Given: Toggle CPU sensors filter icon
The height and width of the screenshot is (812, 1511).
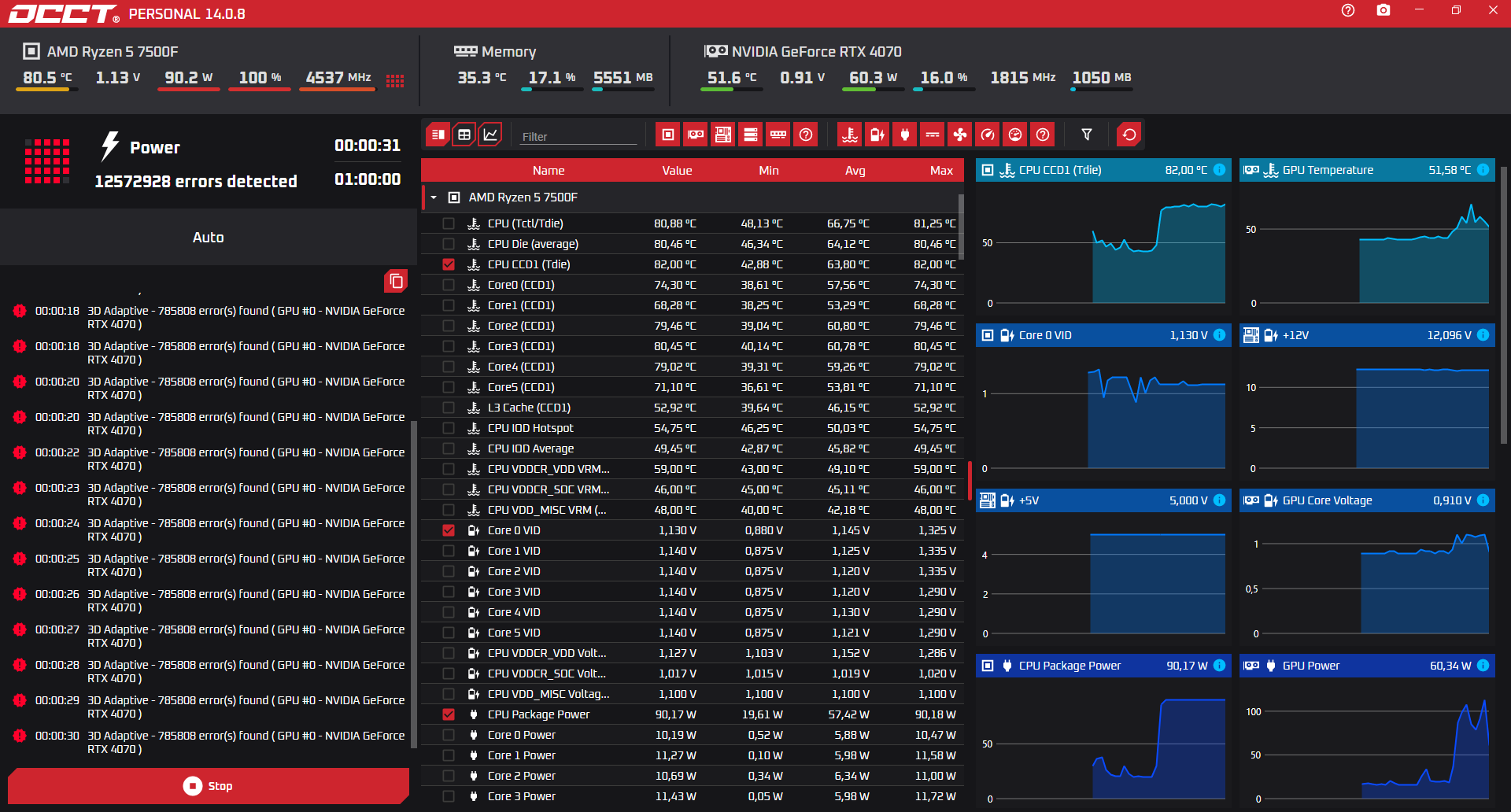Looking at the screenshot, I should (x=668, y=135).
